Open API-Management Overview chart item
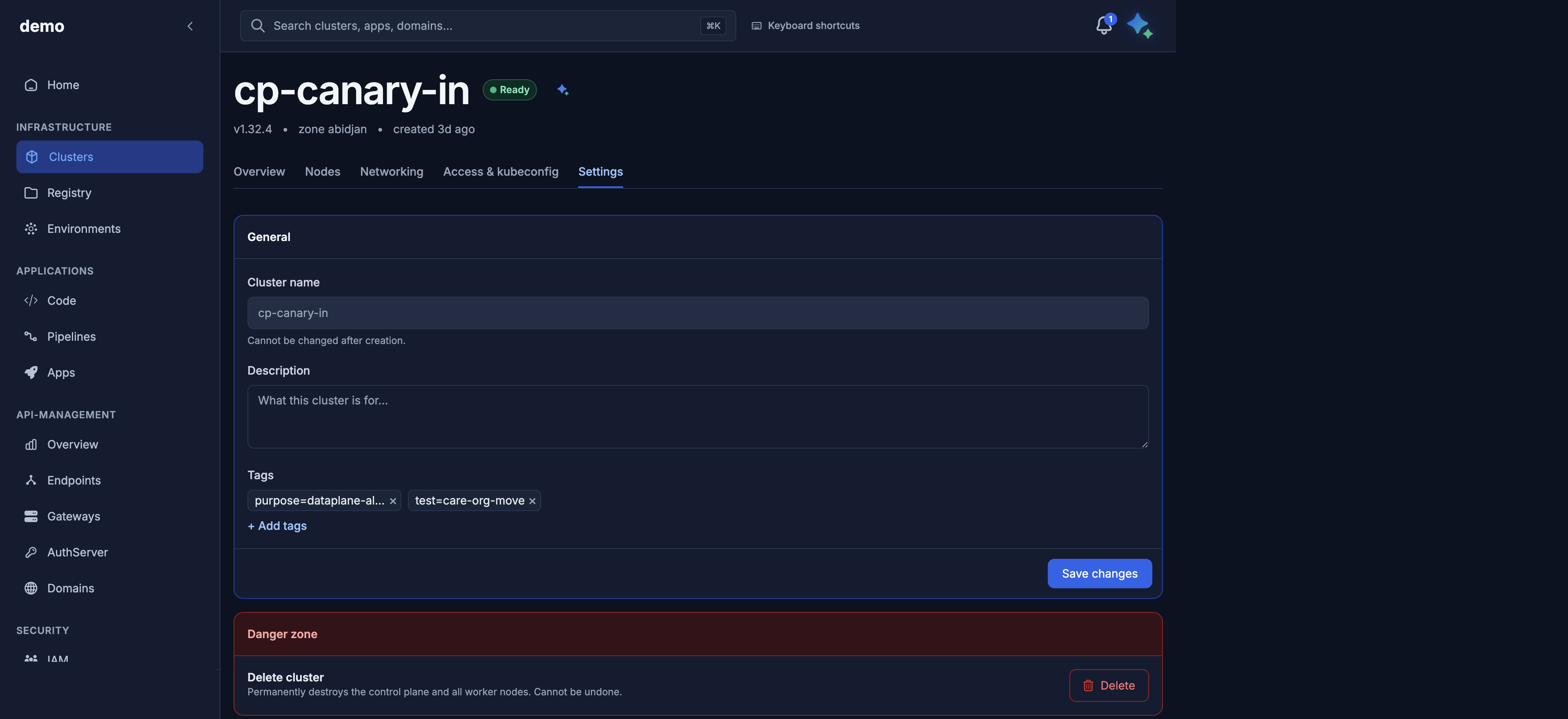Viewport: 1568px width, 719px height. pyautogui.click(x=109, y=444)
